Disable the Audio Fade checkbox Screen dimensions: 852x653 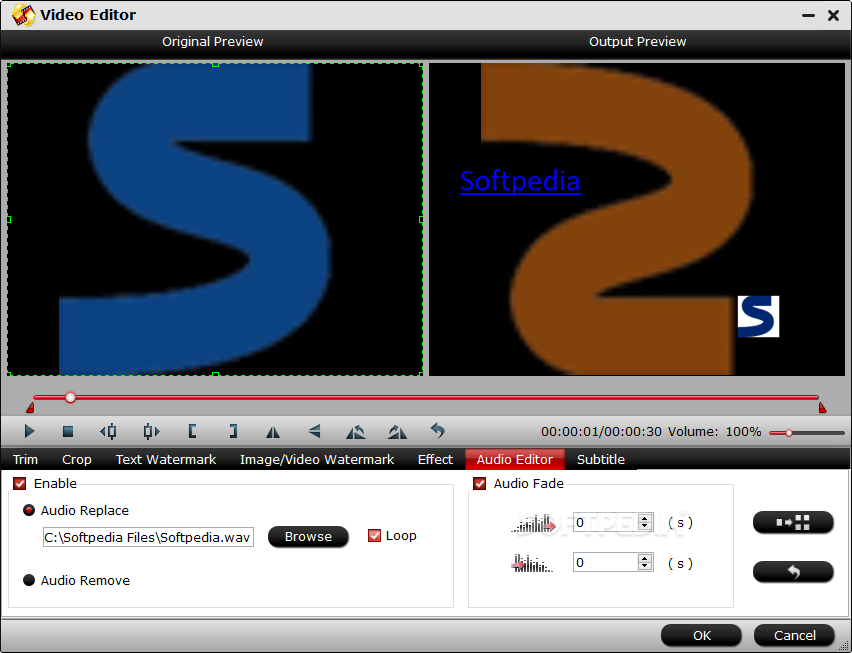point(480,484)
